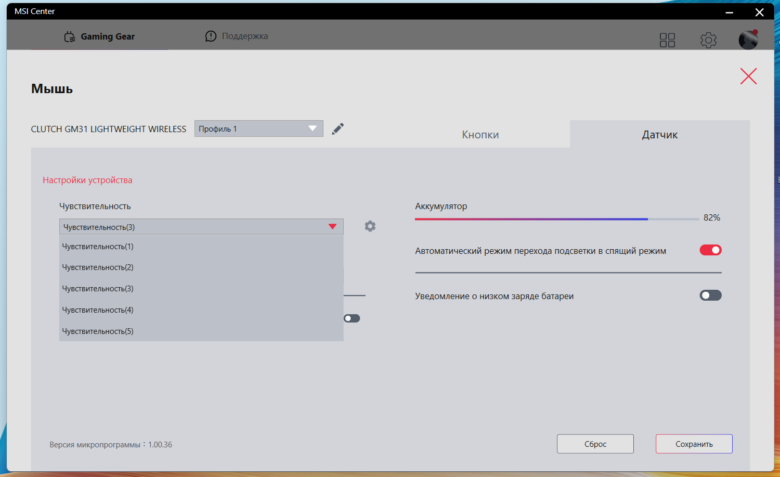Image resolution: width=780 pixels, height=477 pixels.
Task: Switch to the Датчик tab
Action: (x=660, y=134)
